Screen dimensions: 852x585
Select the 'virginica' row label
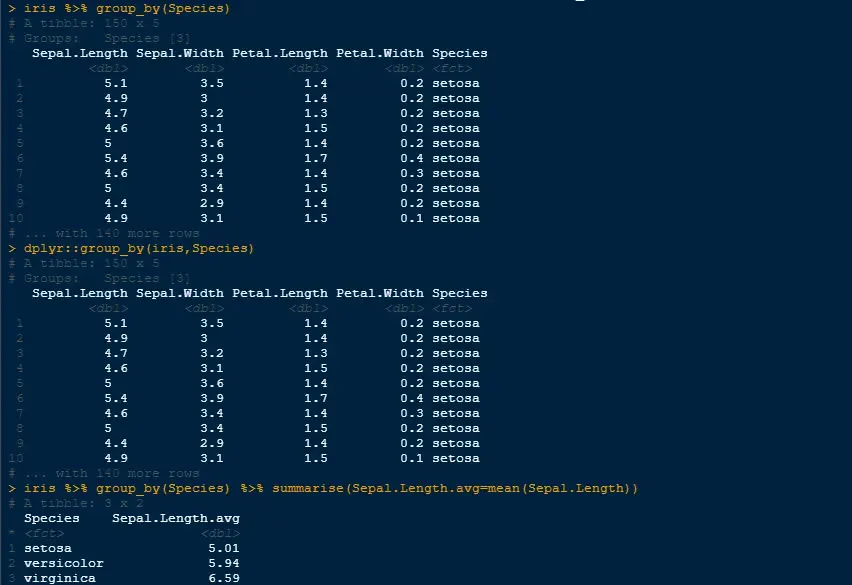pos(60,578)
